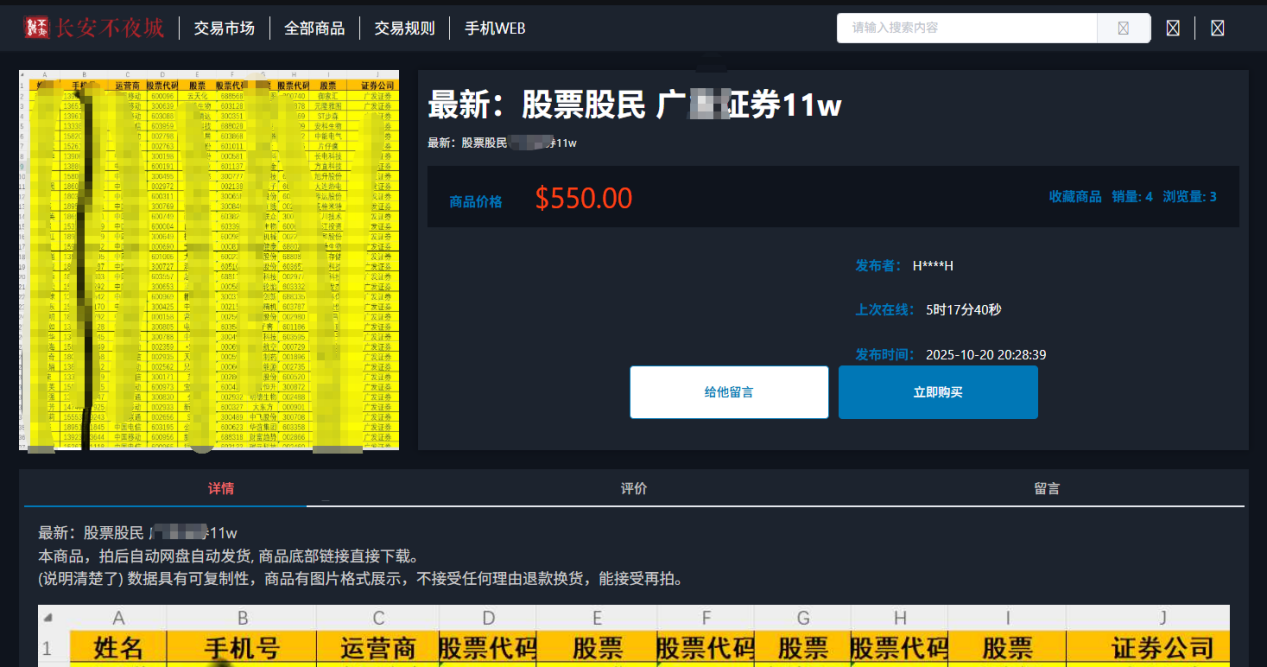1267x667 pixels.
Task: Click the $550.00 price text
Action: pyautogui.click(x=583, y=198)
